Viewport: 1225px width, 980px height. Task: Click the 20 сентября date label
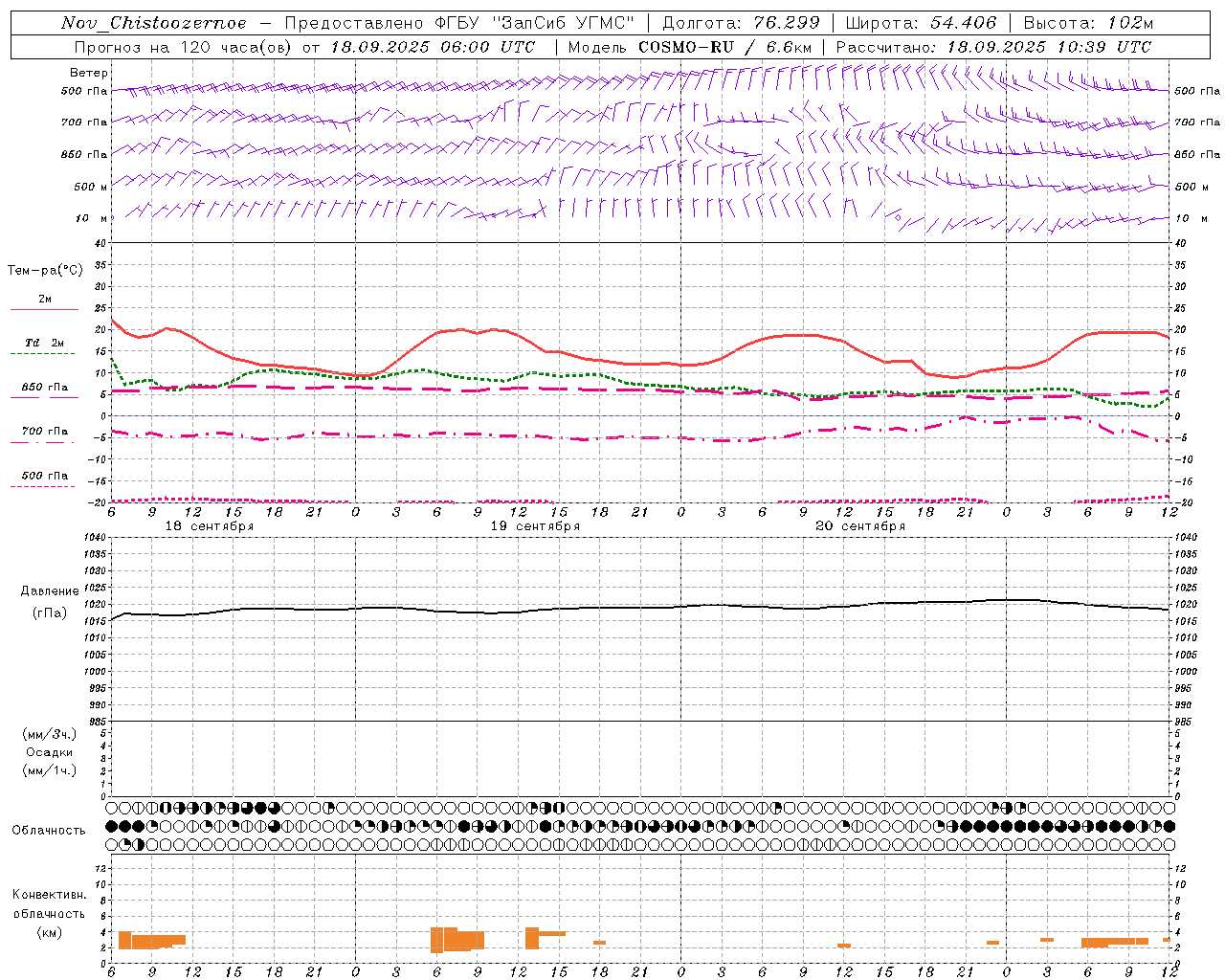tap(860, 526)
